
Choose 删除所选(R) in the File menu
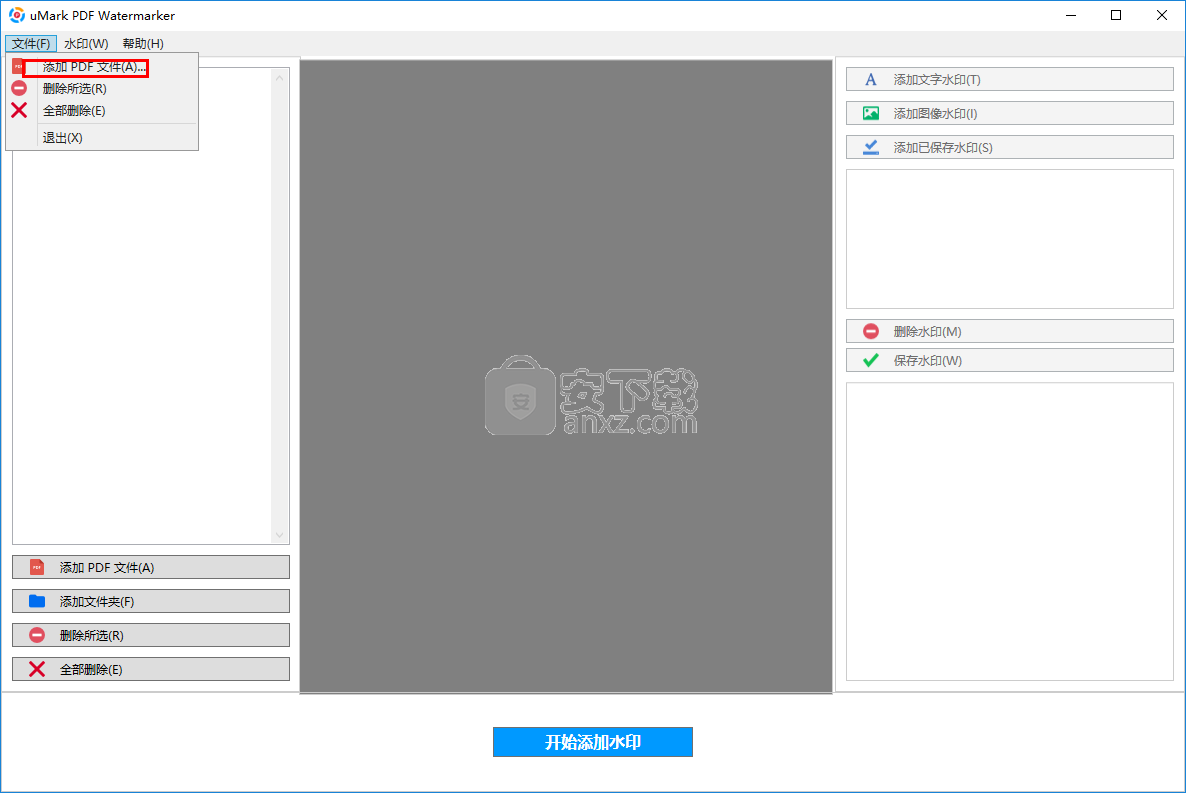(103, 89)
